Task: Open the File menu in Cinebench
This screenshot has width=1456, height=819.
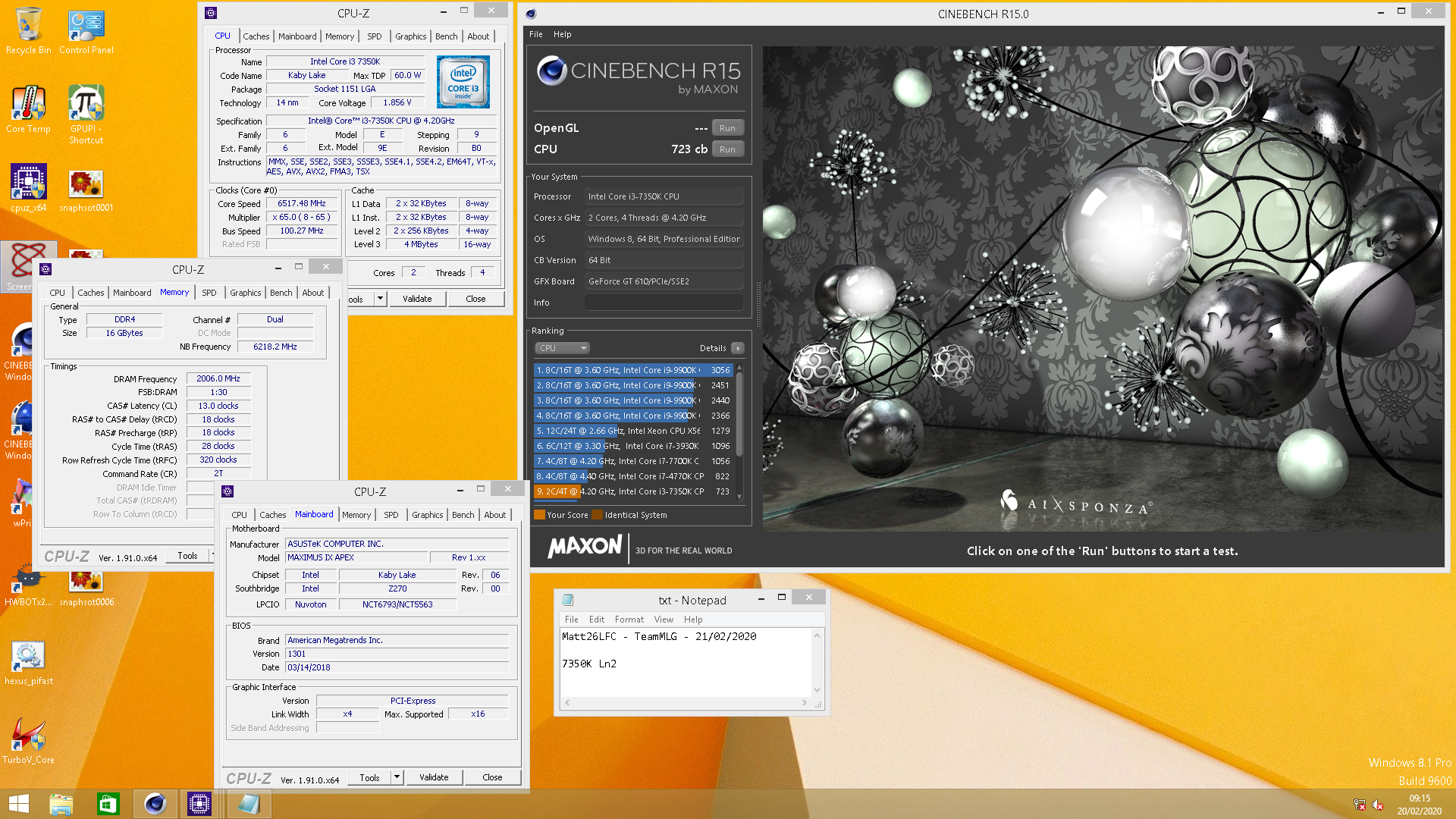Action: (x=536, y=34)
